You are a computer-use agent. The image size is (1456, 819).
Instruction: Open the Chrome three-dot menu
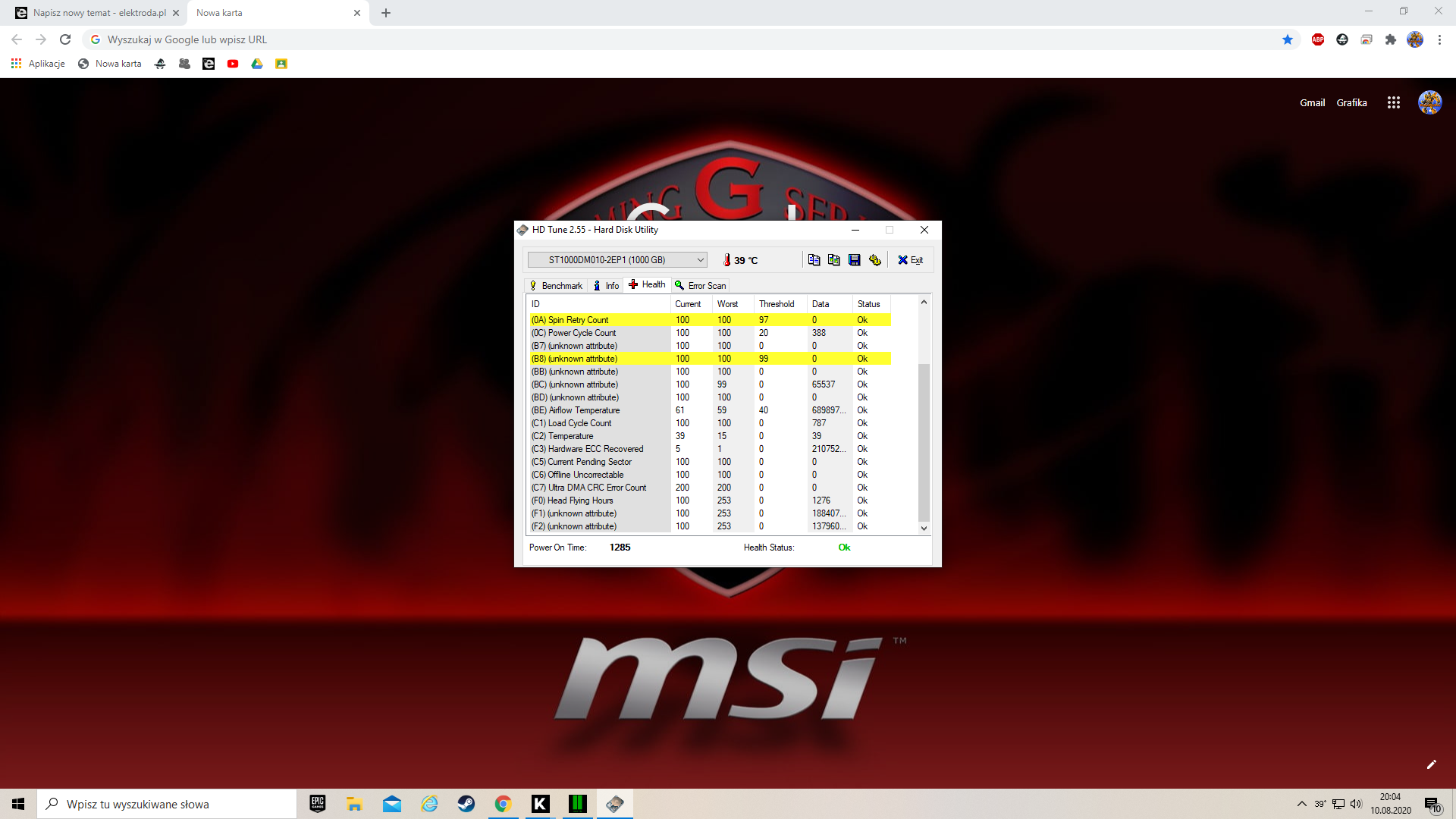(x=1439, y=39)
